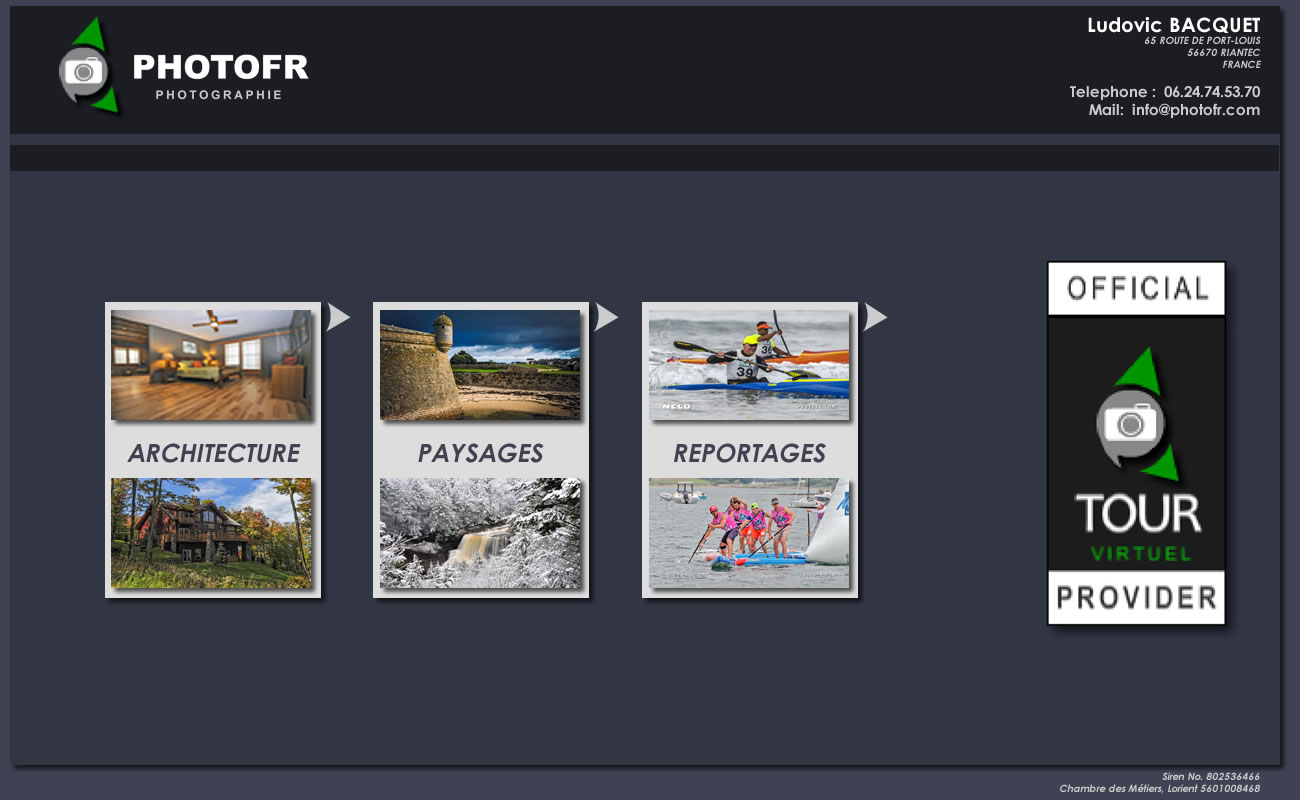Click the info@photofr.com mail address
Viewport: 1300px width, 800px height.
1196,110
